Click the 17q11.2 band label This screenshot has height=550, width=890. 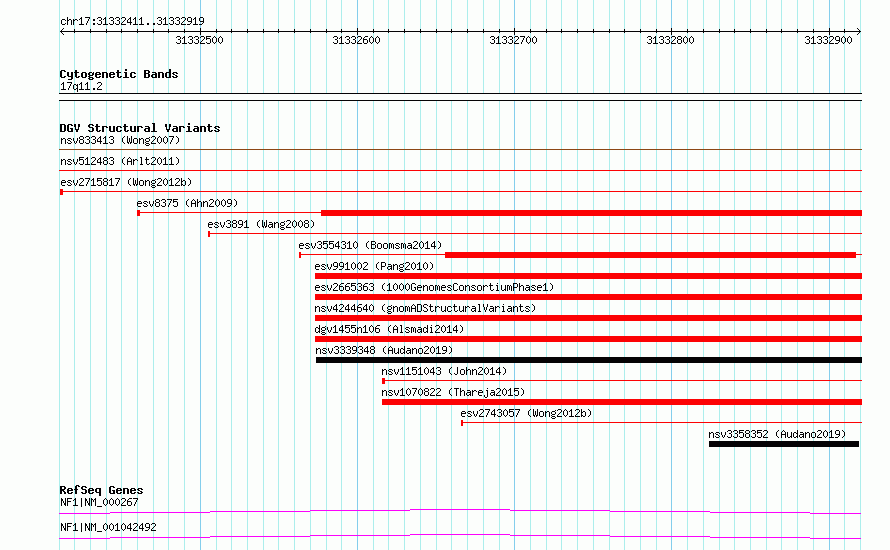pyautogui.click(x=81, y=86)
